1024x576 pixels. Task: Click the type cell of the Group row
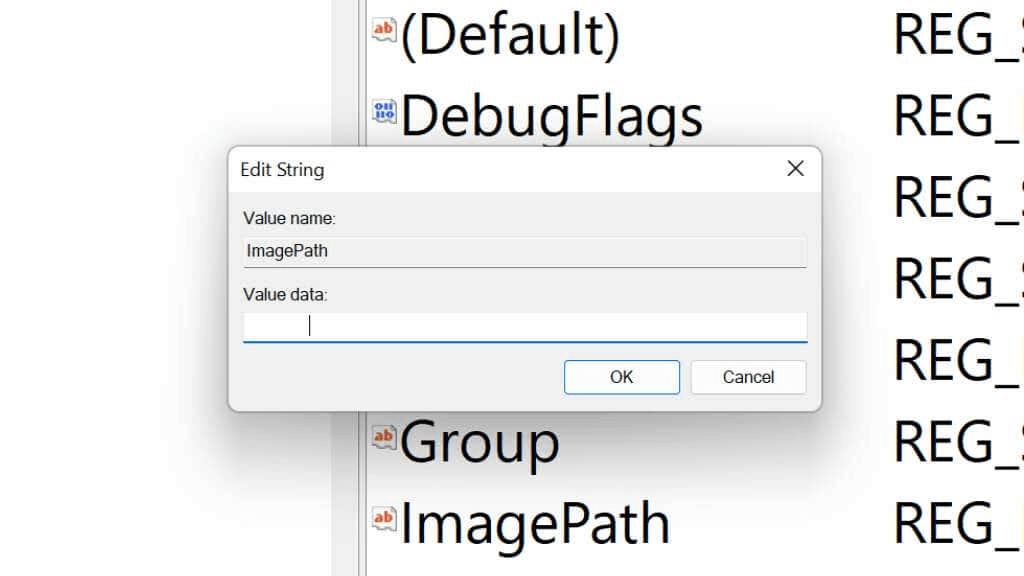click(x=957, y=441)
